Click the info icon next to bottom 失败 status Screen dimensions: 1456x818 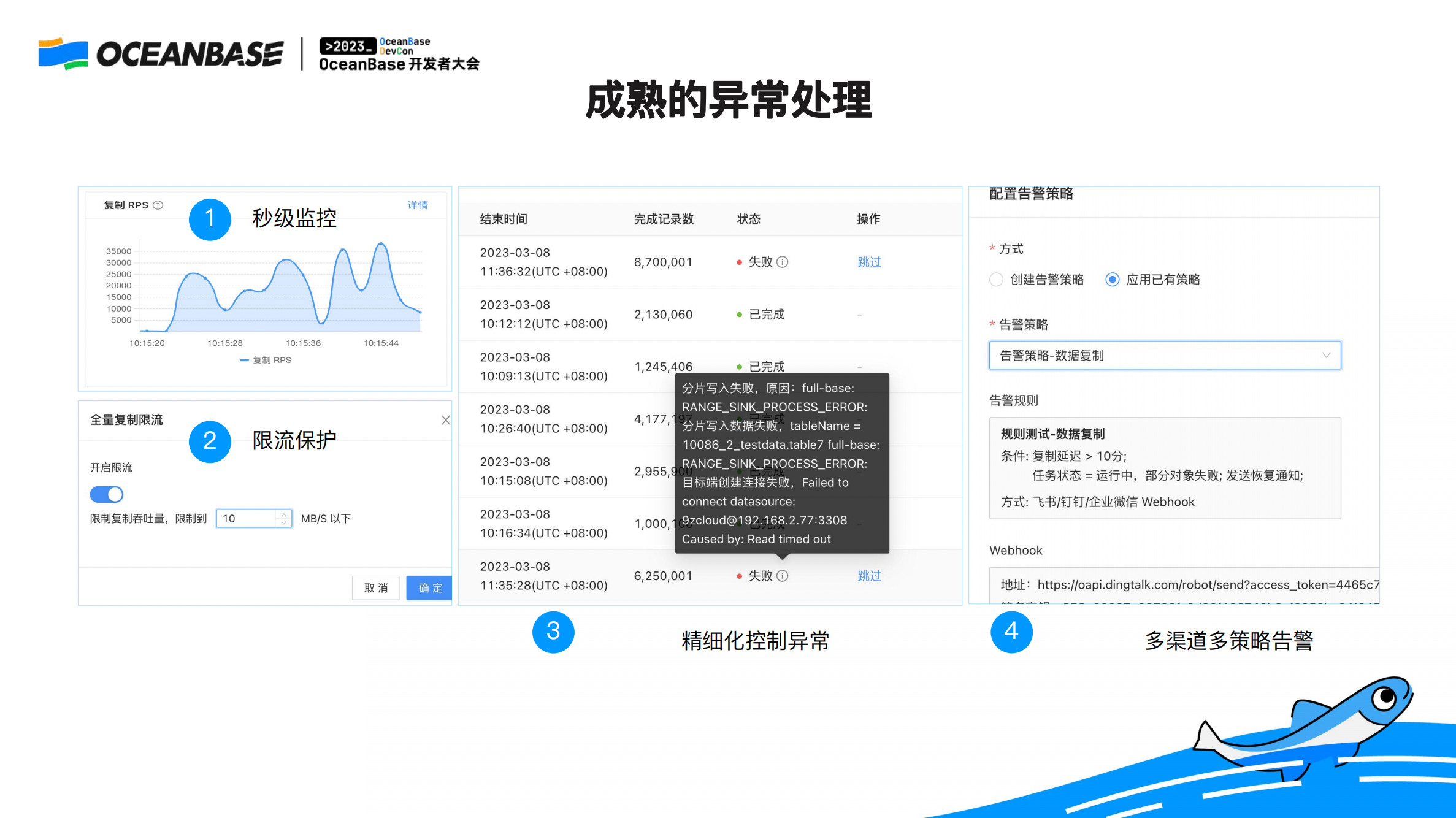(x=781, y=576)
